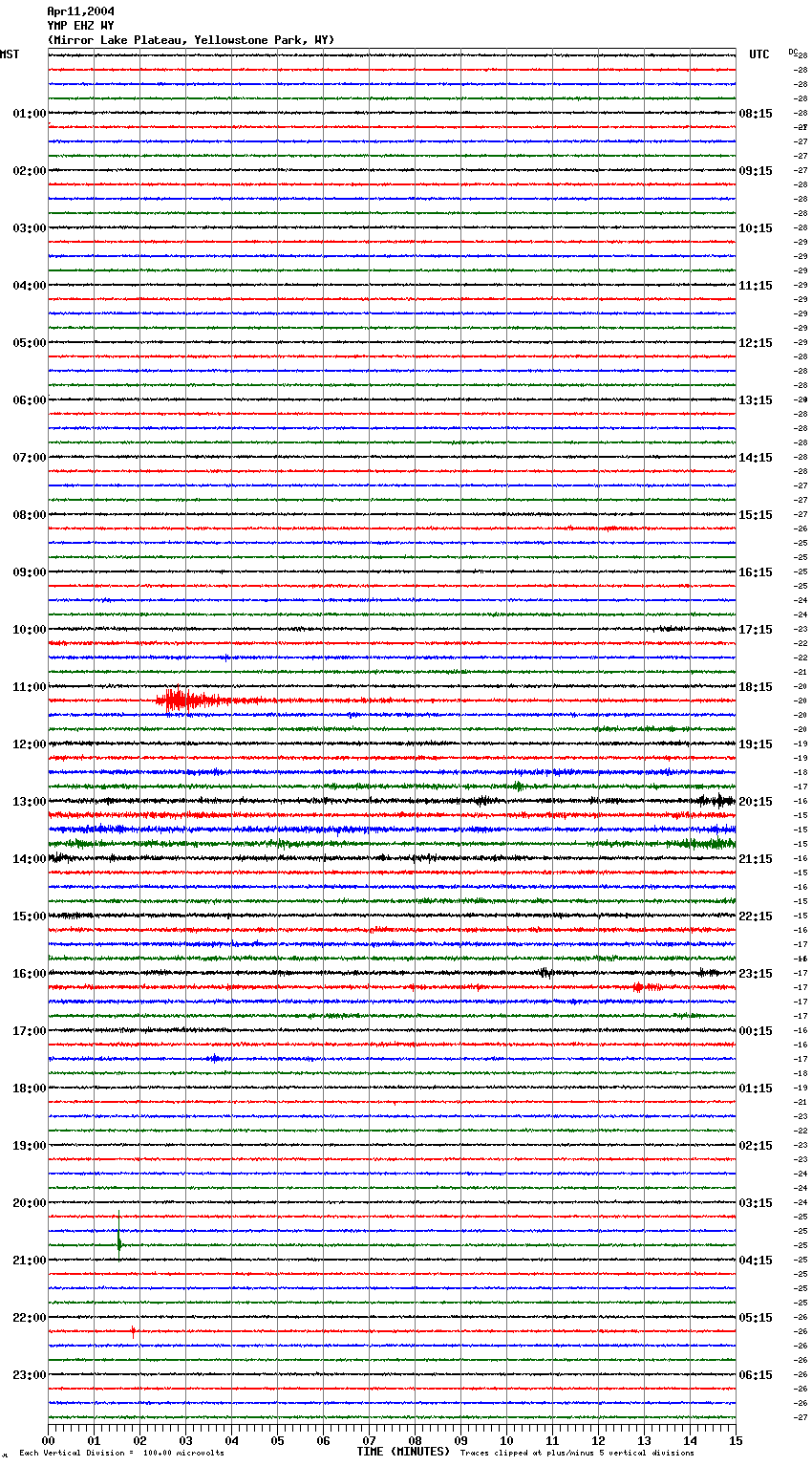This screenshot has width=812, height=1466.
Task: Select the 09:00 MST time label
Action: point(30,572)
